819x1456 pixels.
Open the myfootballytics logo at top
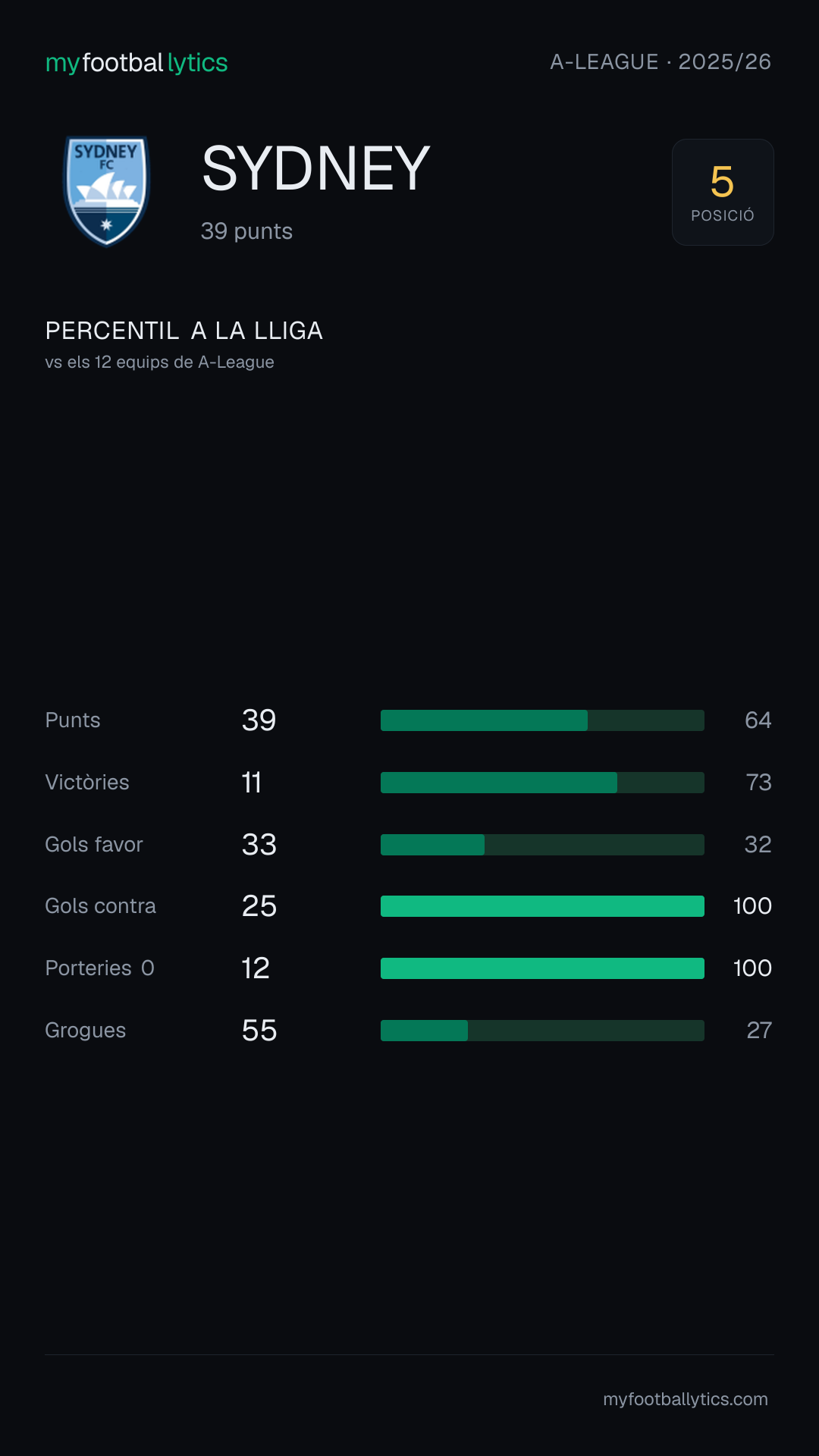coord(136,62)
